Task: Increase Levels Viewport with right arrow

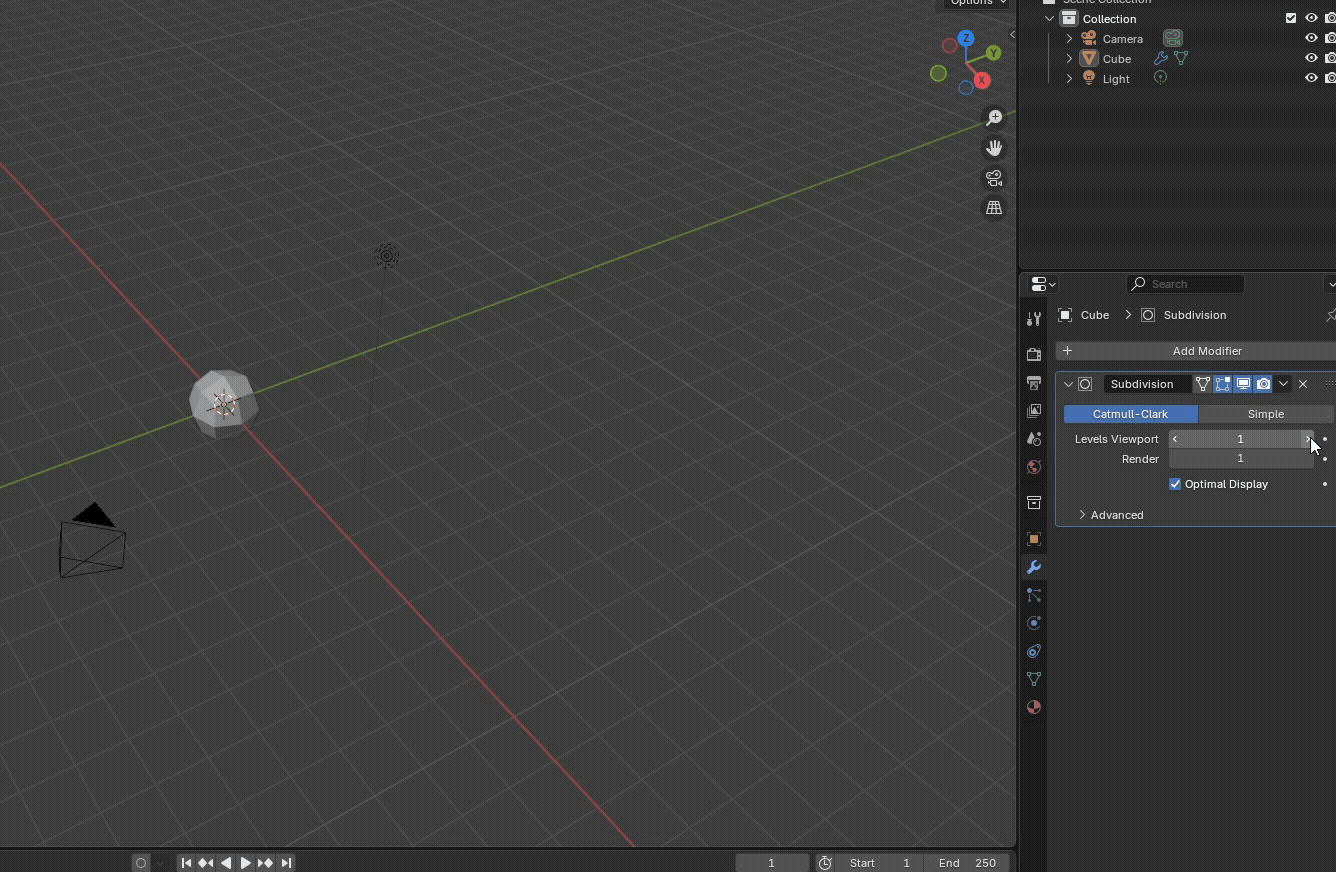Action: tap(1307, 439)
